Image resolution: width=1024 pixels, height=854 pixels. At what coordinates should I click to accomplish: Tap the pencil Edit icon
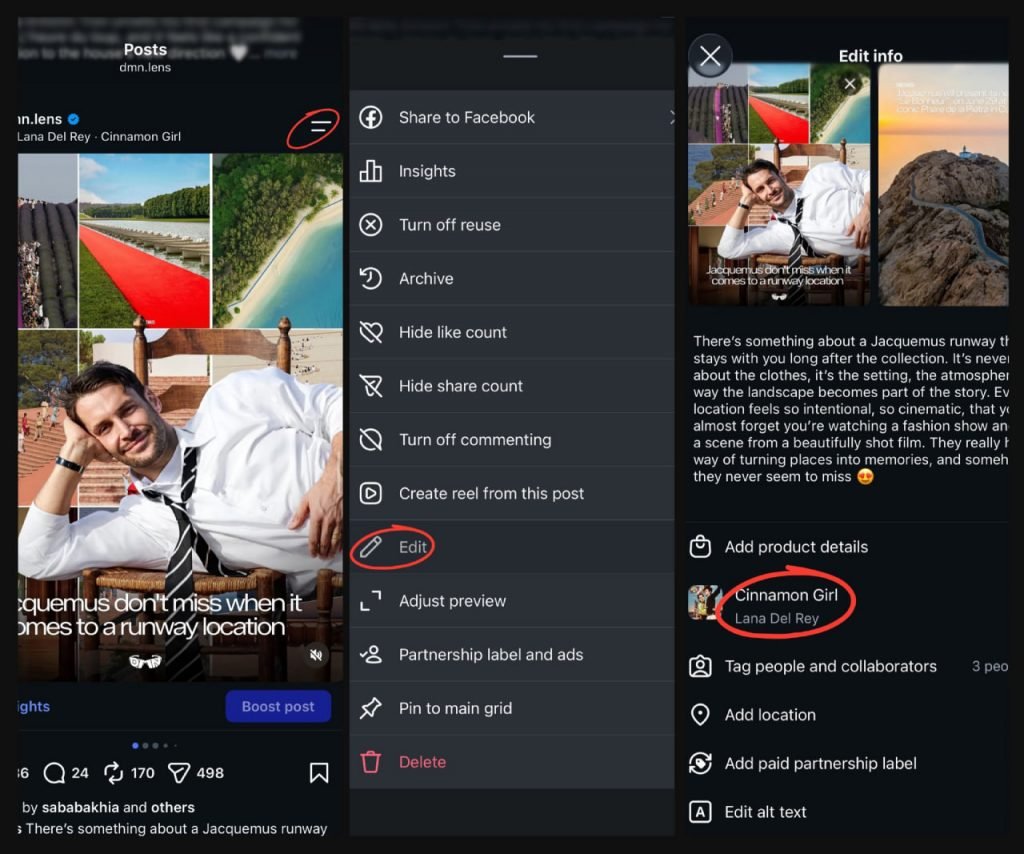[371, 547]
